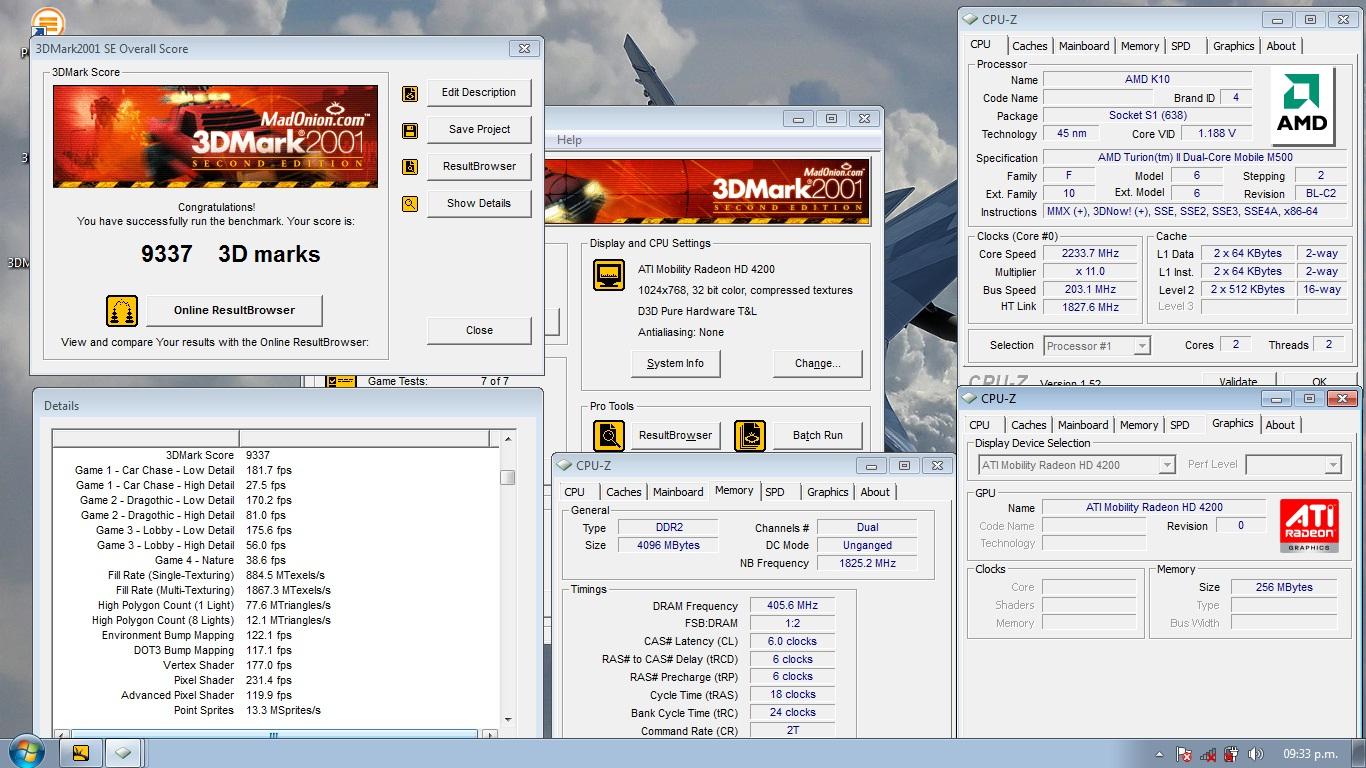Switch to SPD tab in top CPU-Z window

coord(1181,46)
